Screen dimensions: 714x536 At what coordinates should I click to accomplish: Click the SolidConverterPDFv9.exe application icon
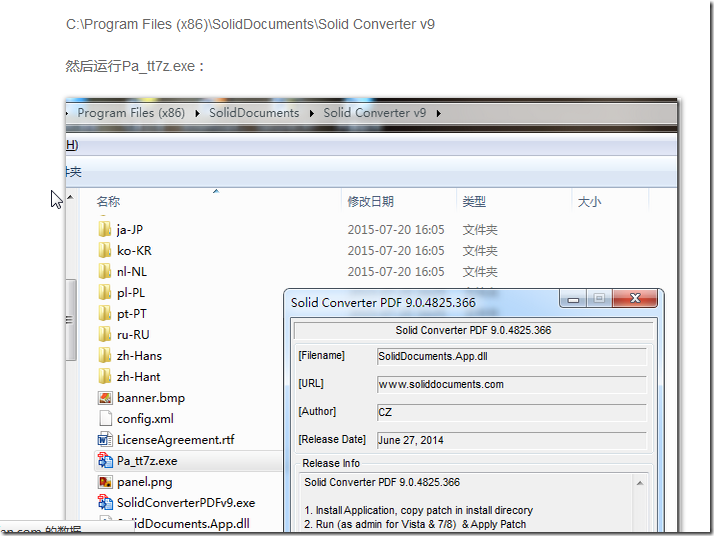(105, 502)
